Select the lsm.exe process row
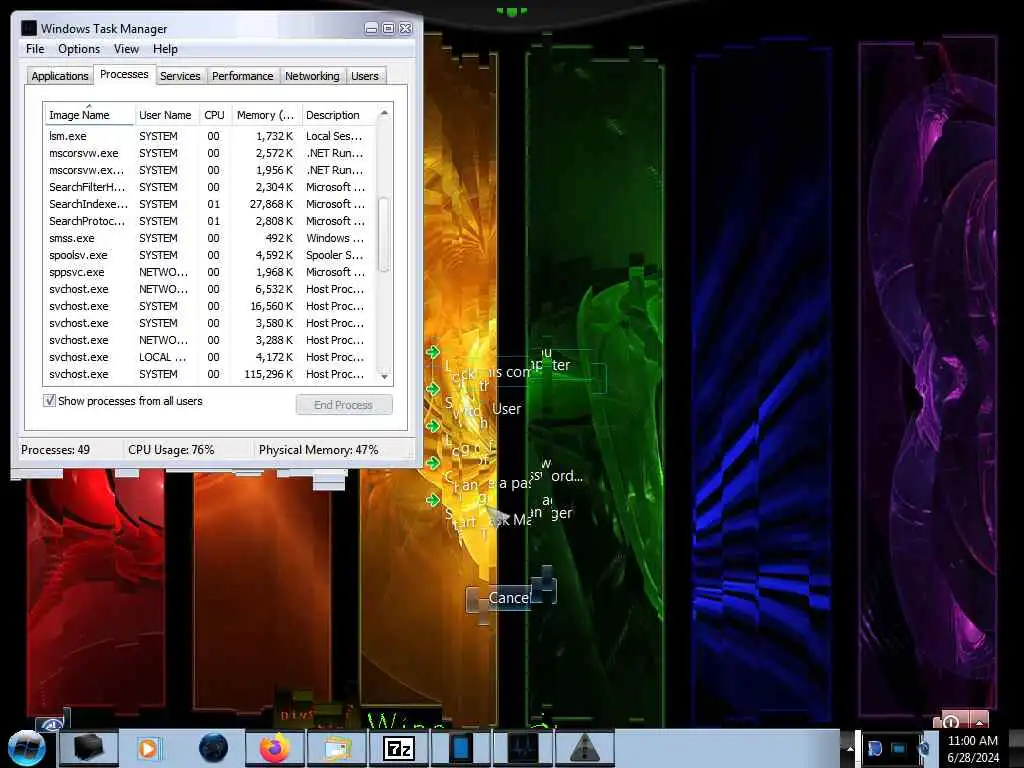The height and width of the screenshot is (768, 1024). pyautogui.click(x=210, y=136)
